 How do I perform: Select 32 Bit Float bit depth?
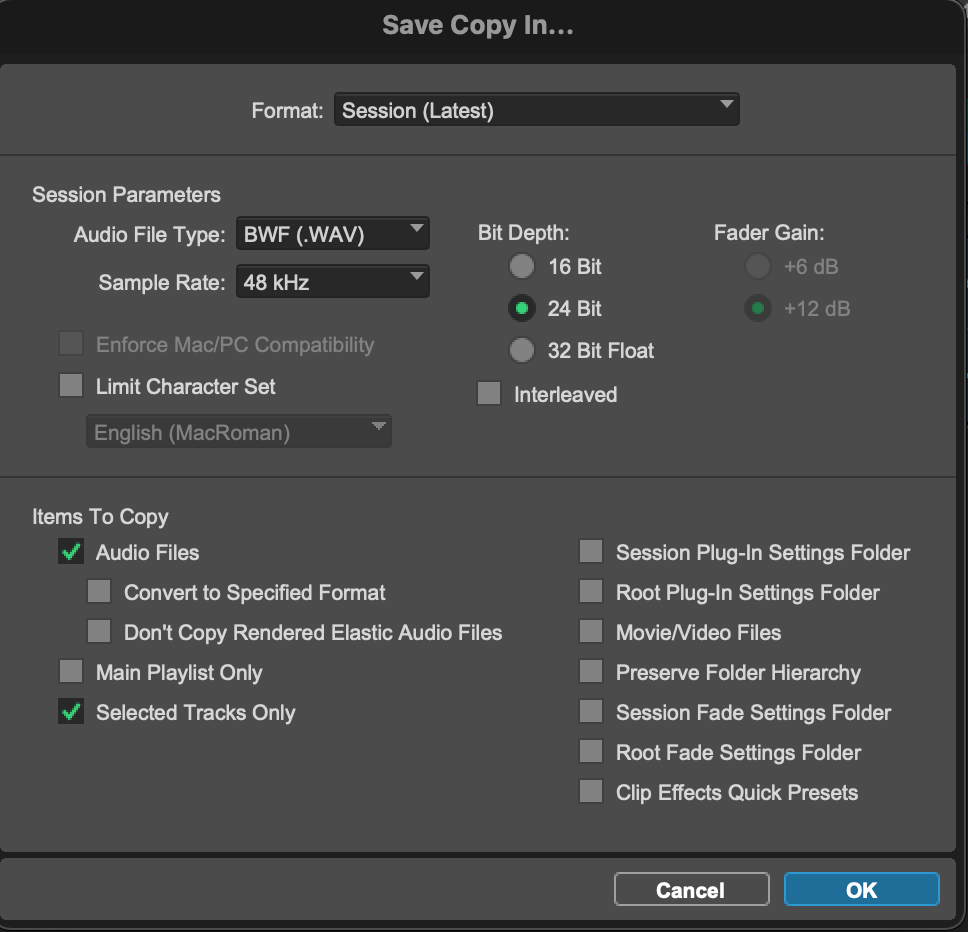pos(522,351)
